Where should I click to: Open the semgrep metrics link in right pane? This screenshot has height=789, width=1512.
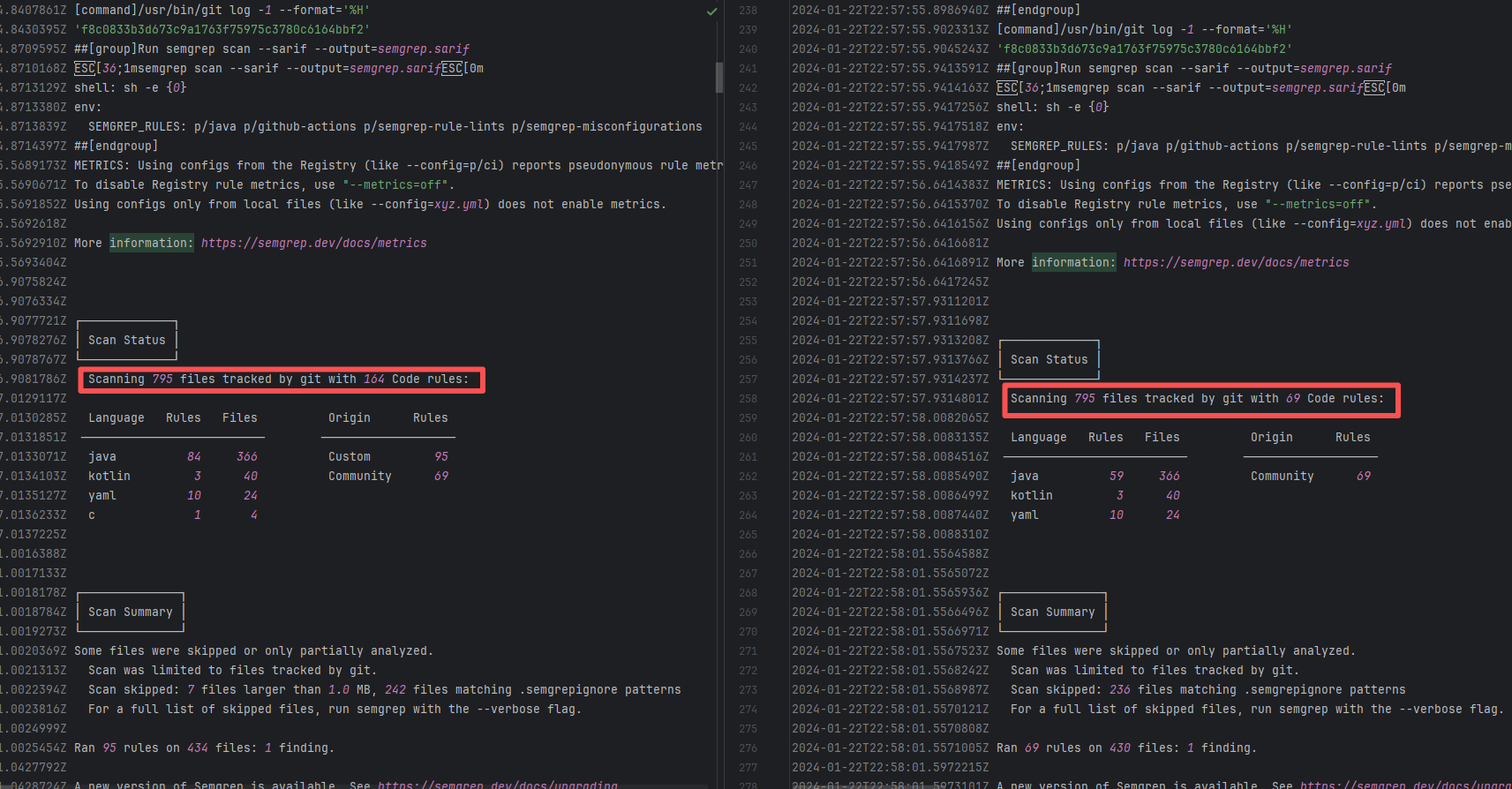(x=1236, y=262)
